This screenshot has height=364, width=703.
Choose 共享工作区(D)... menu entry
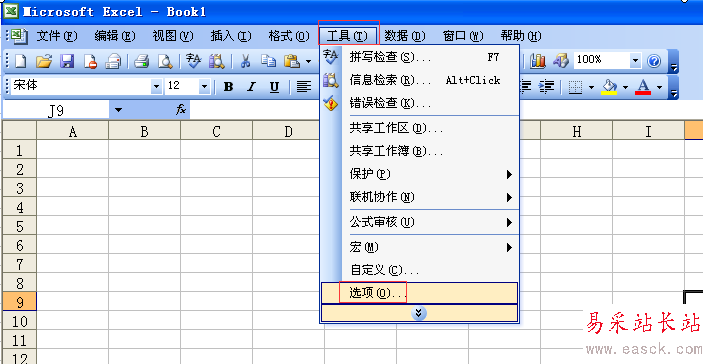tap(420, 129)
